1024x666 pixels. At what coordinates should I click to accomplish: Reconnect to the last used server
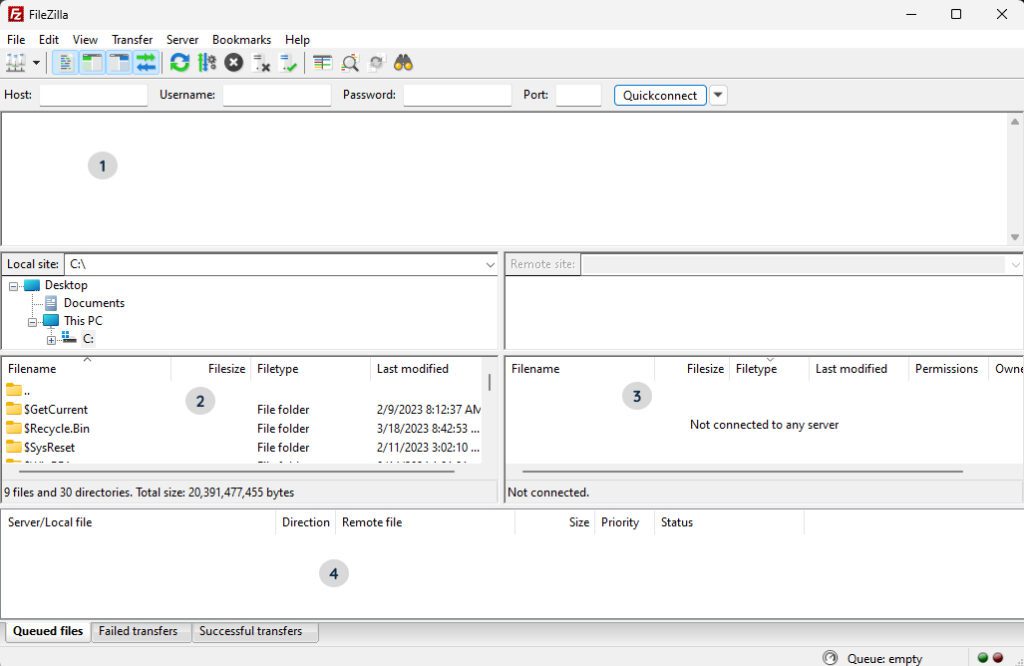click(x=288, y=63)
